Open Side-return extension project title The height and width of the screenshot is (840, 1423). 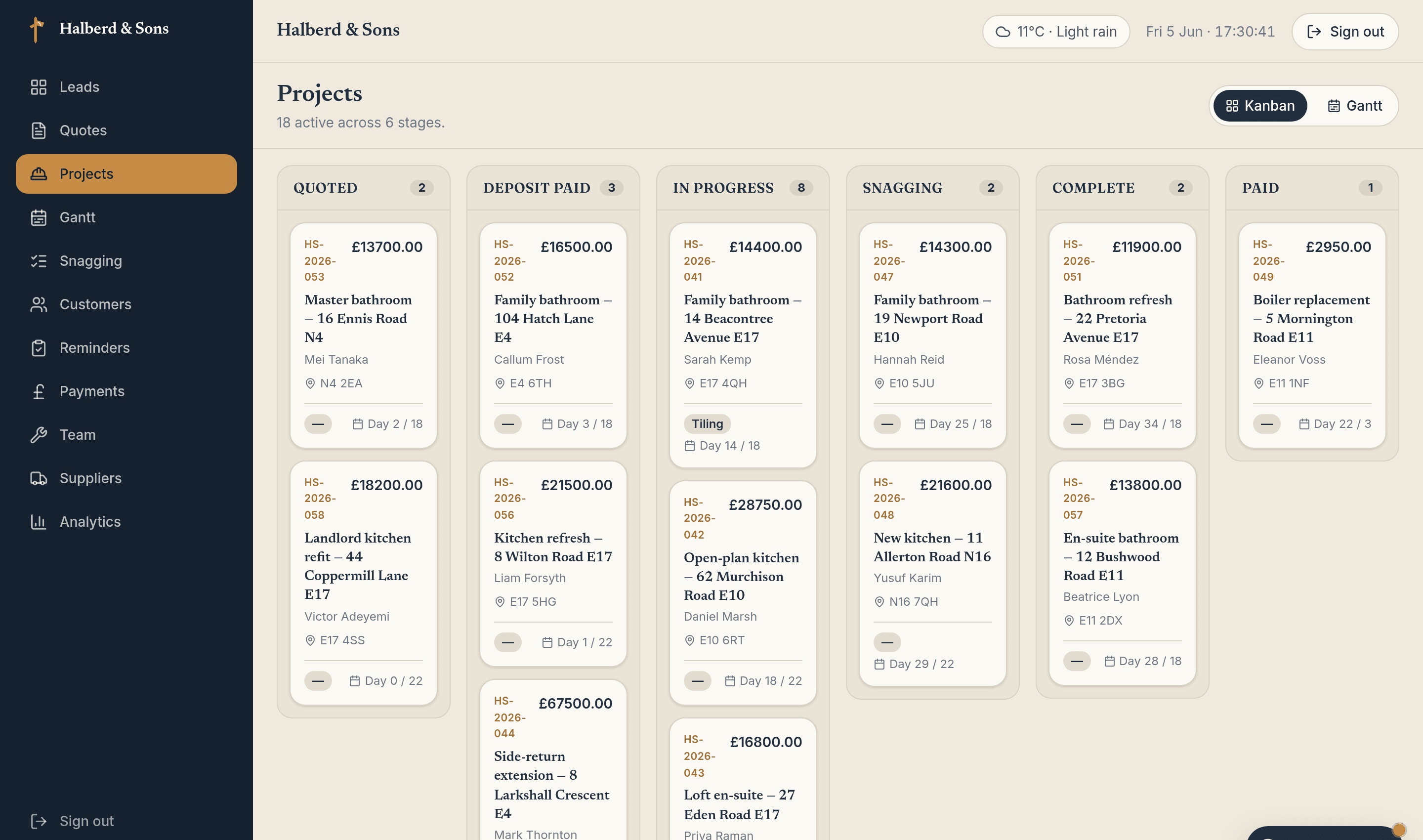[552, 785]
